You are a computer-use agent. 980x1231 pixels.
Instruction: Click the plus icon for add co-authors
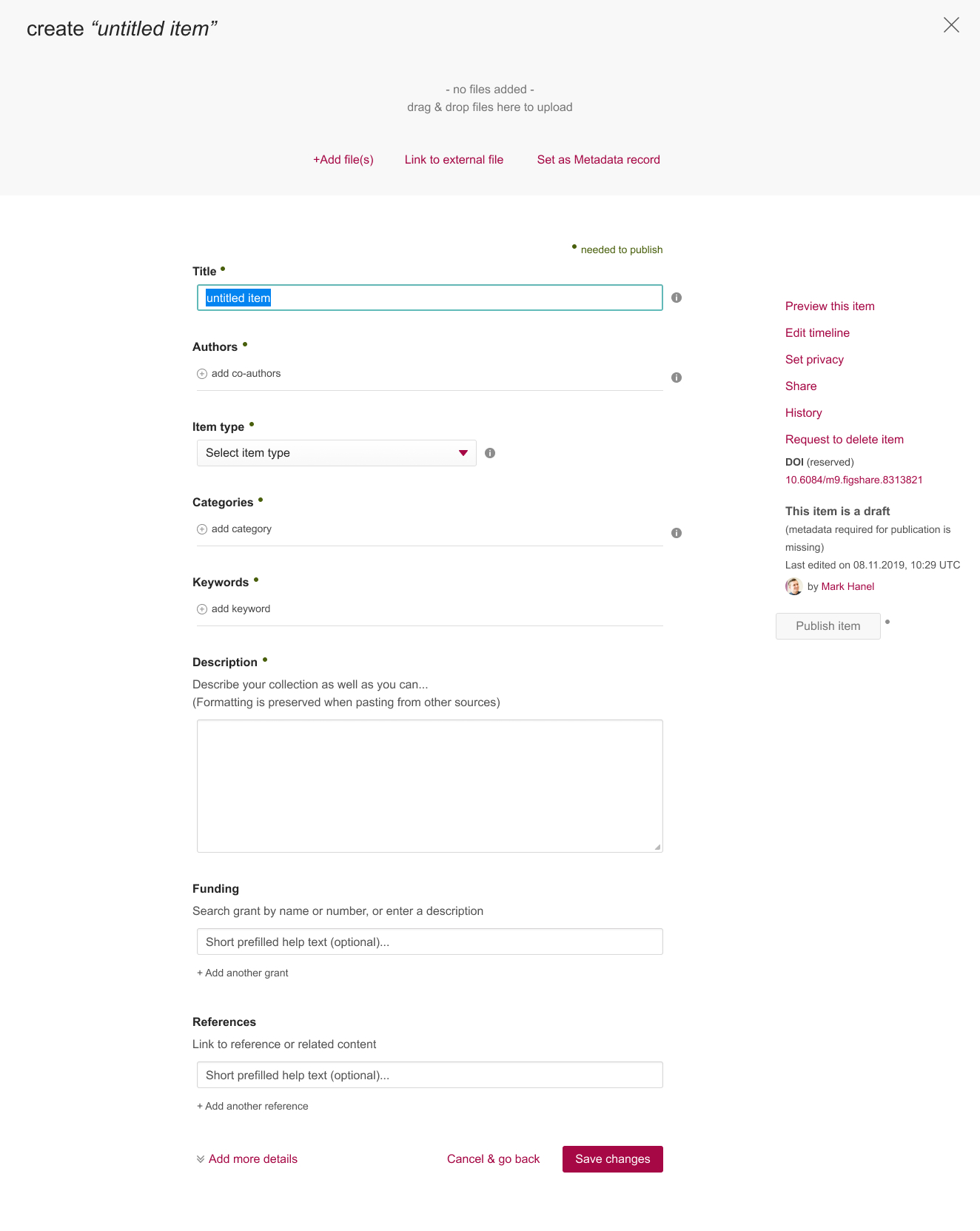click(202, 374)
